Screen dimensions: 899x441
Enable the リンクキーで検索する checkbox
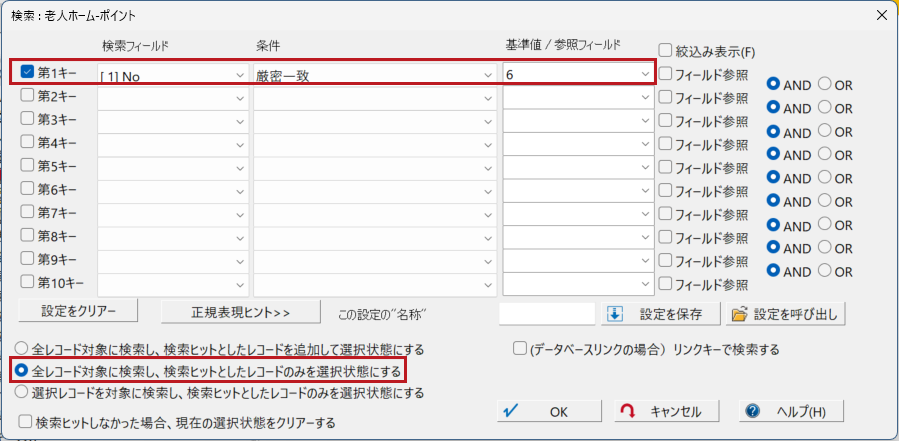tap(519, 349)
